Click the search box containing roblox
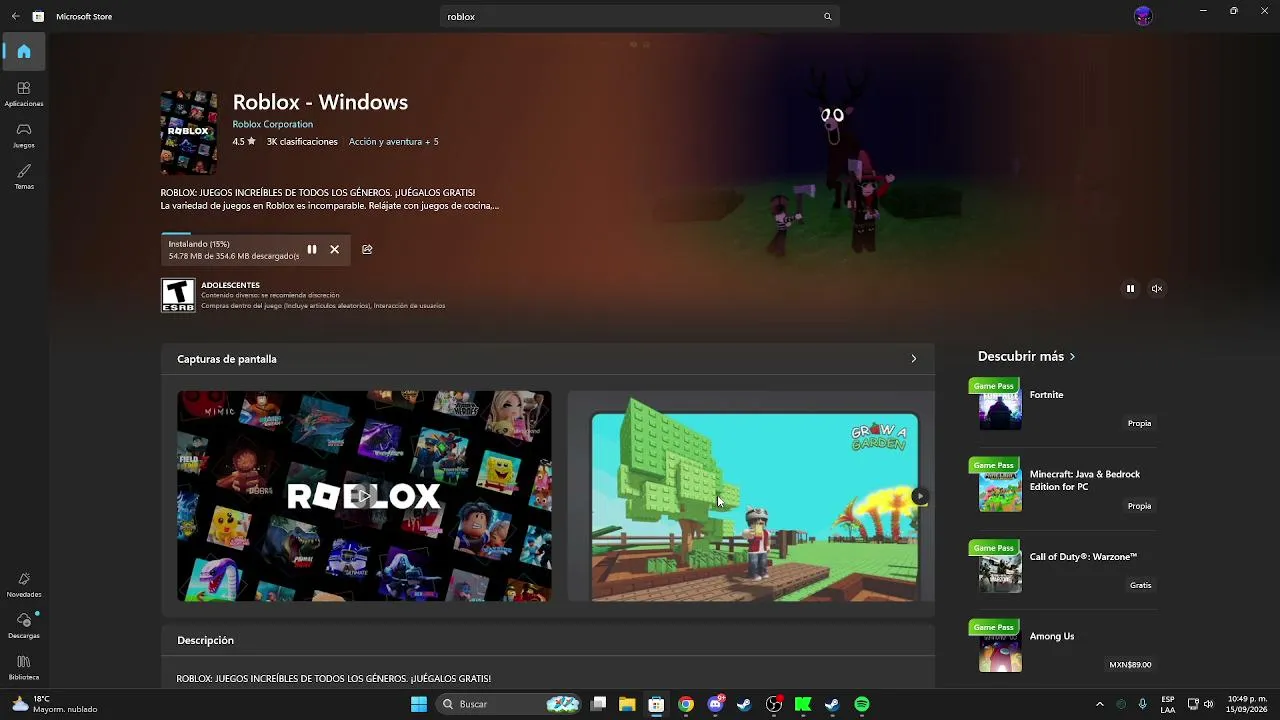 point(640,16)
